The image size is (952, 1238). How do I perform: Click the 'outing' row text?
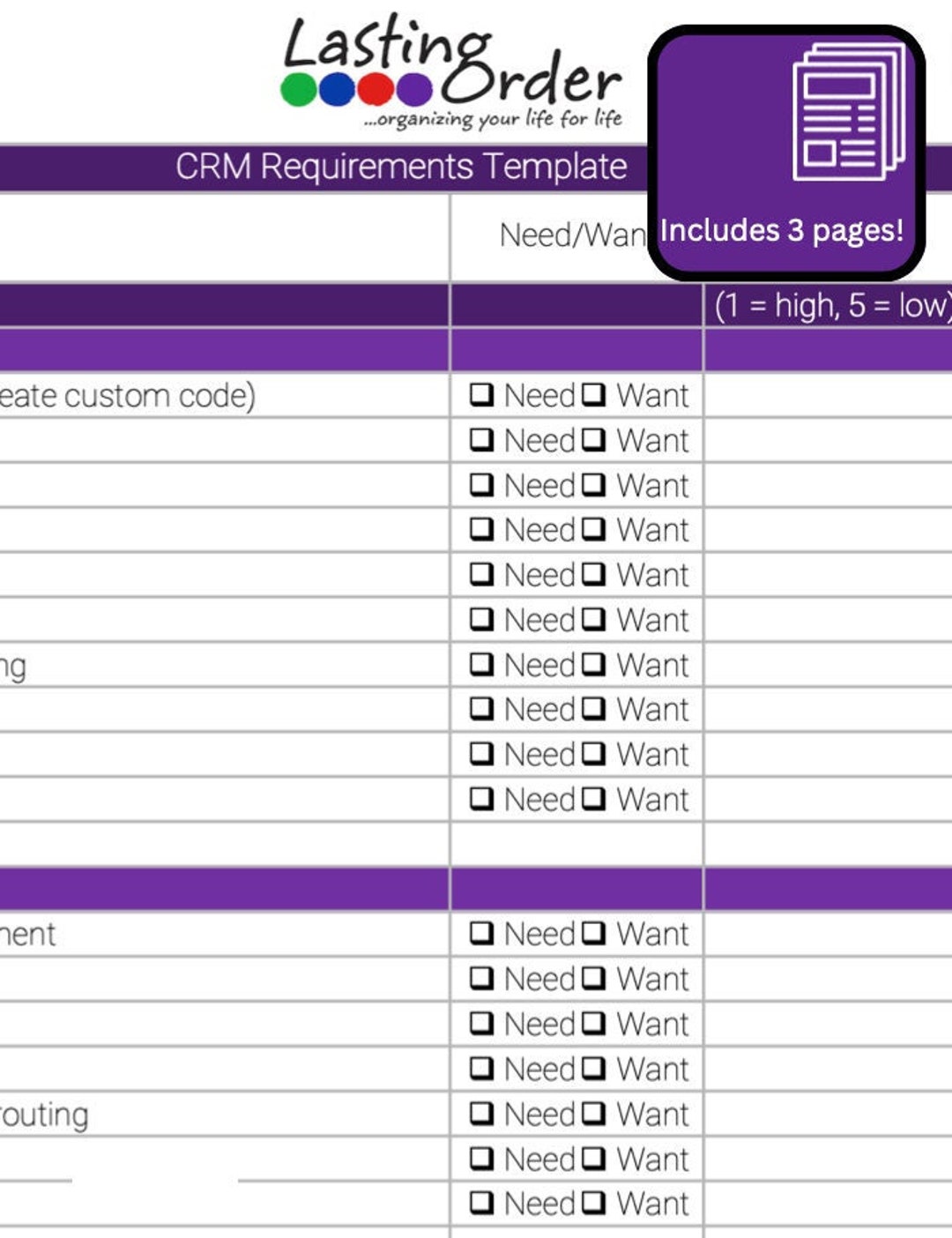44,1115
